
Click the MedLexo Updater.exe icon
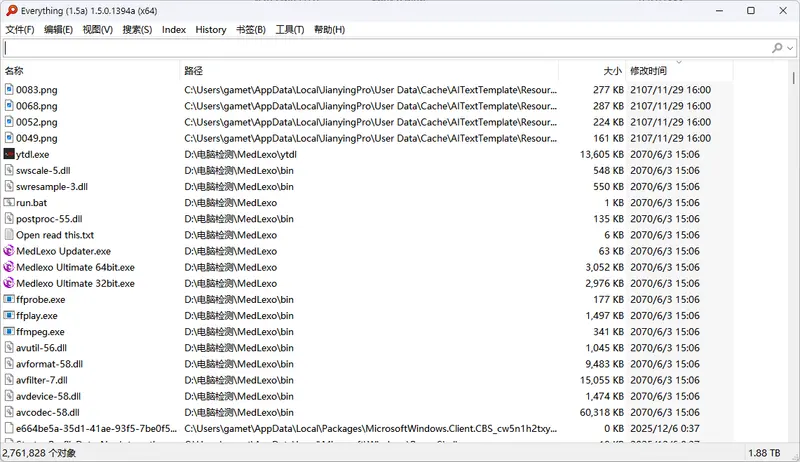point(9,251)
